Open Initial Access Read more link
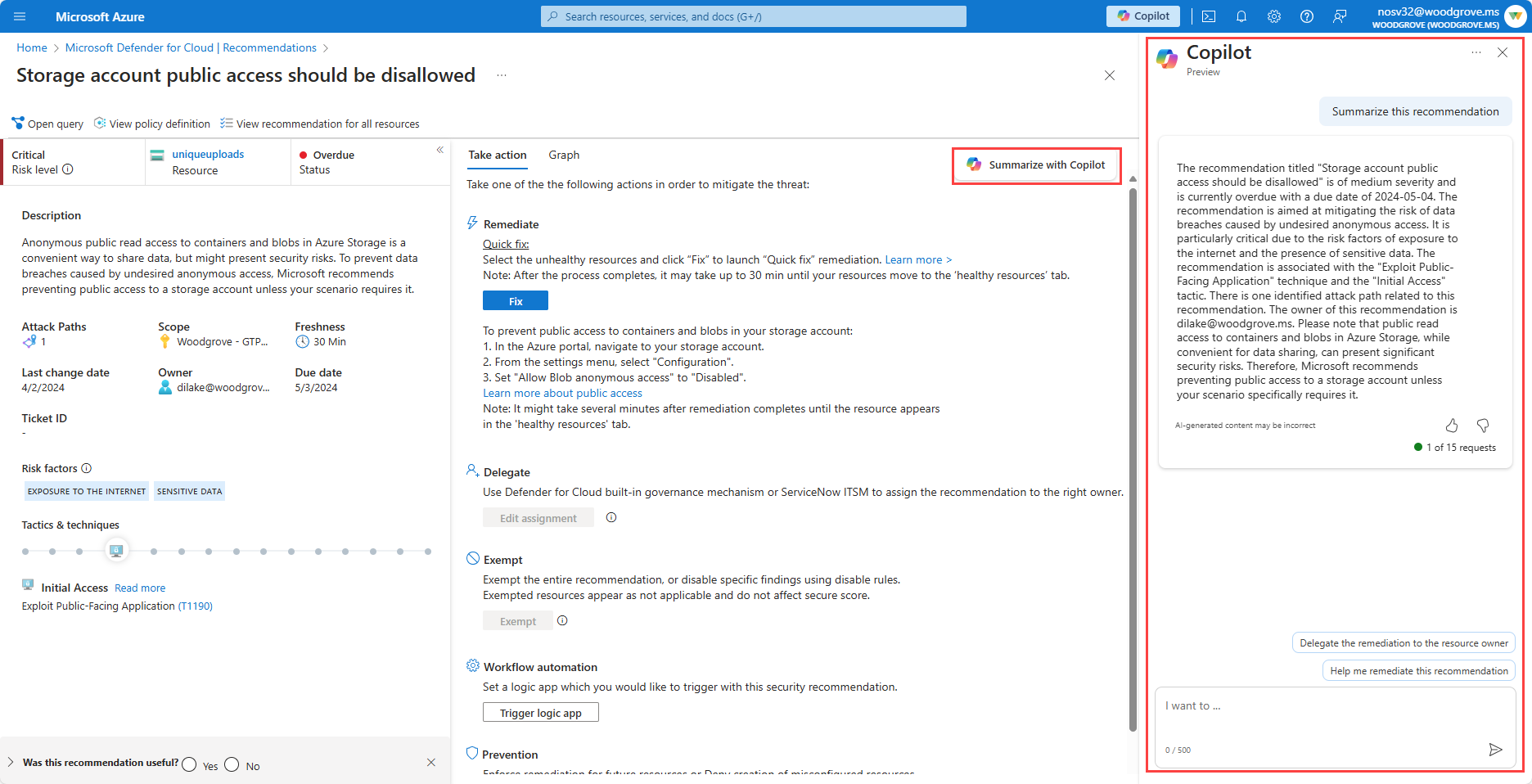This screenshot has height=784, width=1532. pos(140,588)
